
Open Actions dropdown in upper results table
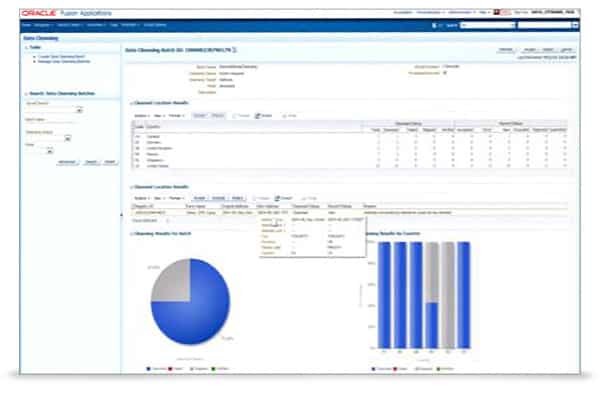coord(141,115)
